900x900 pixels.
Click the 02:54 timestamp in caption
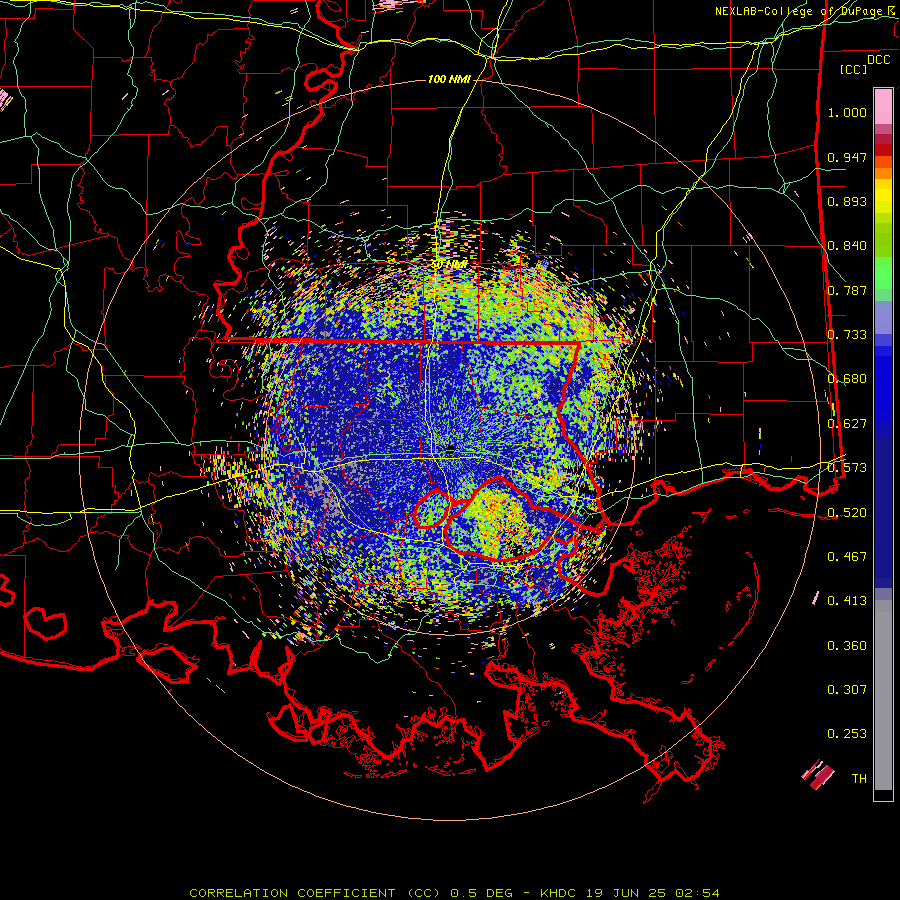click(x=699, y=893)
